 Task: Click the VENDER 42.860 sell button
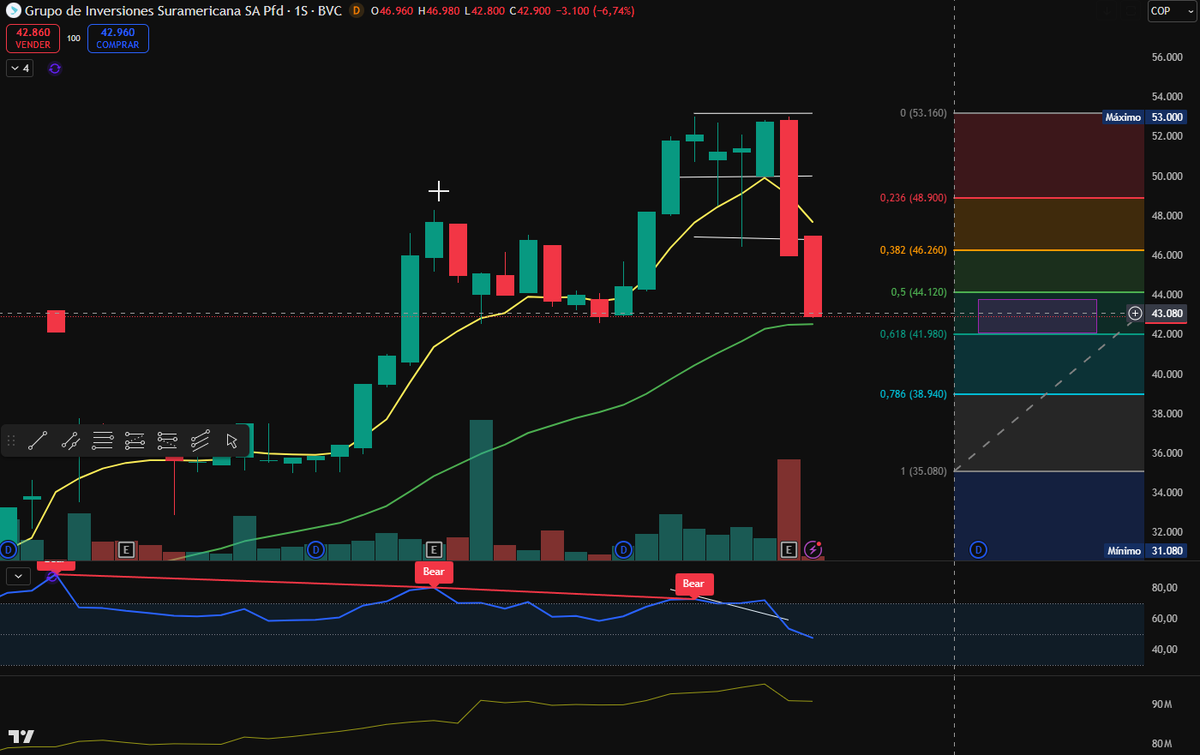(x=33, y=39)
